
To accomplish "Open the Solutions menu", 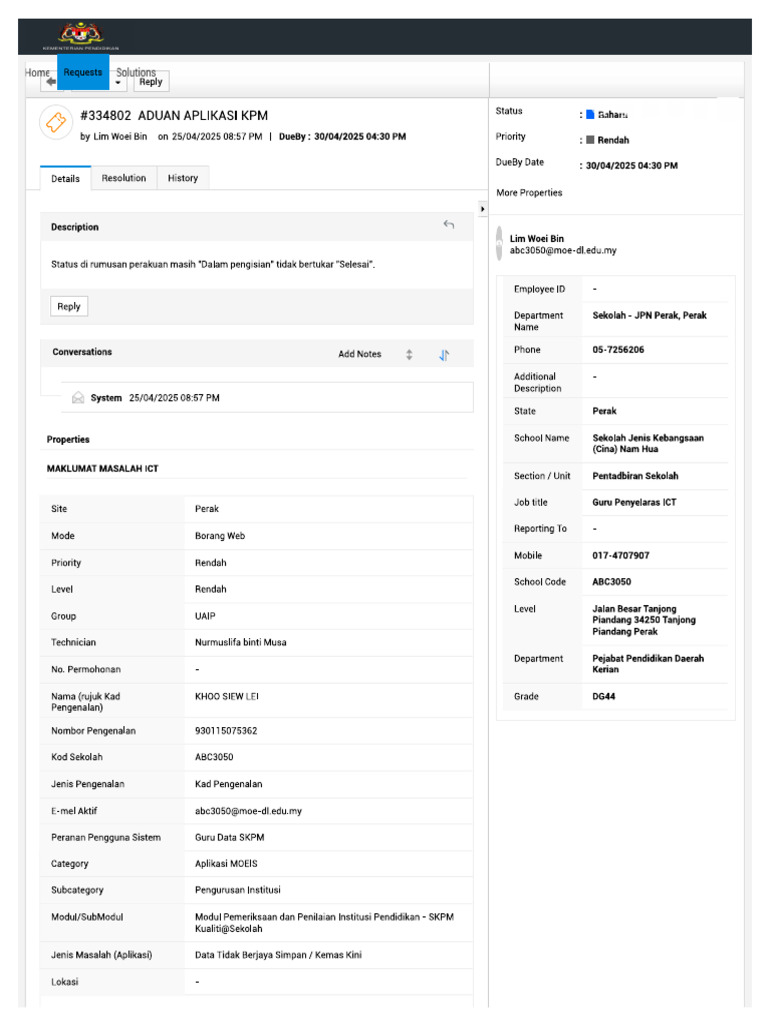I will tap(136, 72).
